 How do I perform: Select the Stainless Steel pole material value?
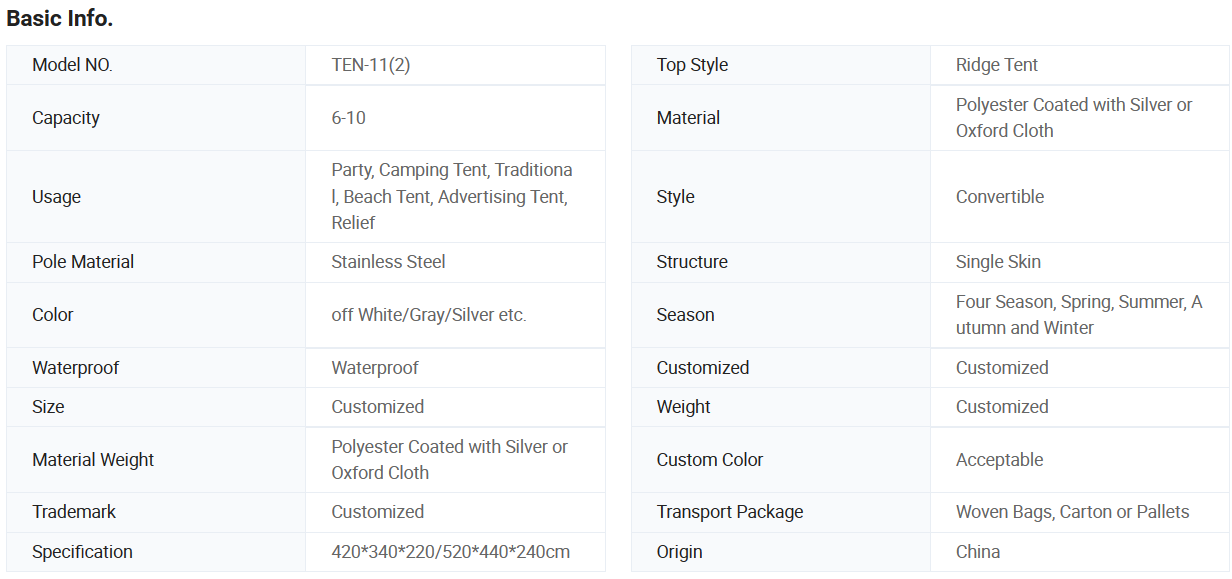point(388,262)
